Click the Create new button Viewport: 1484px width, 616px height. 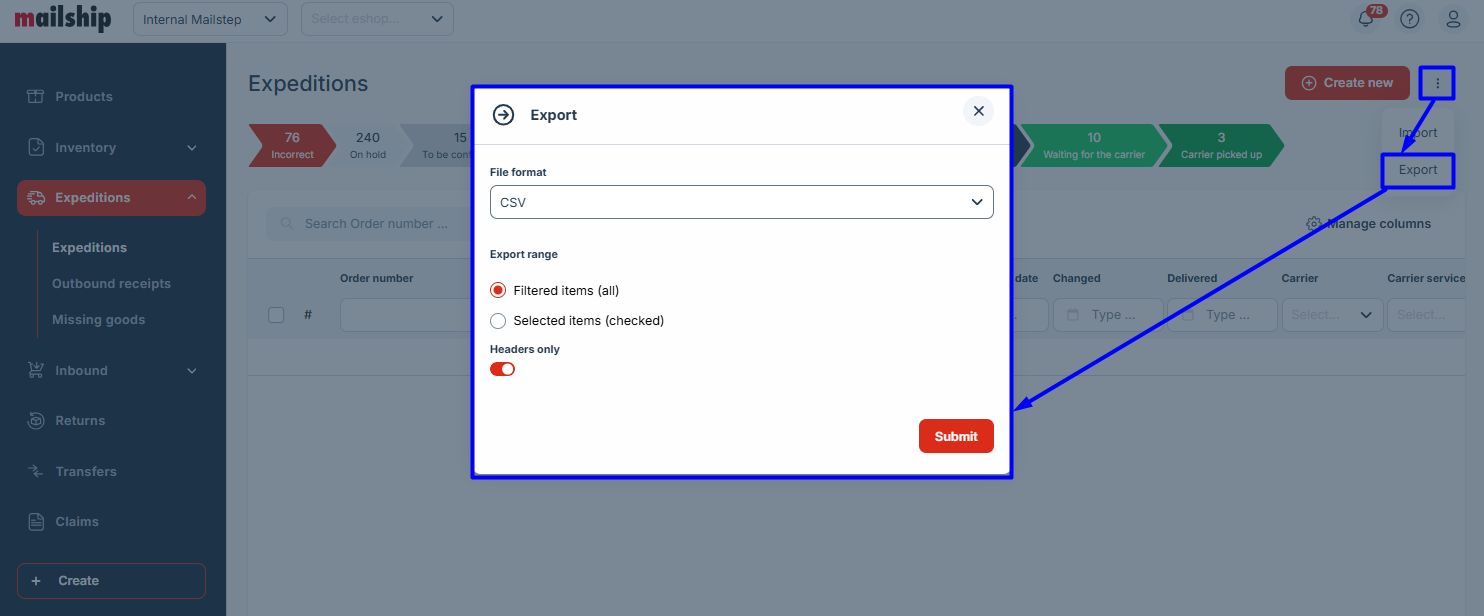click(1346, 83)
